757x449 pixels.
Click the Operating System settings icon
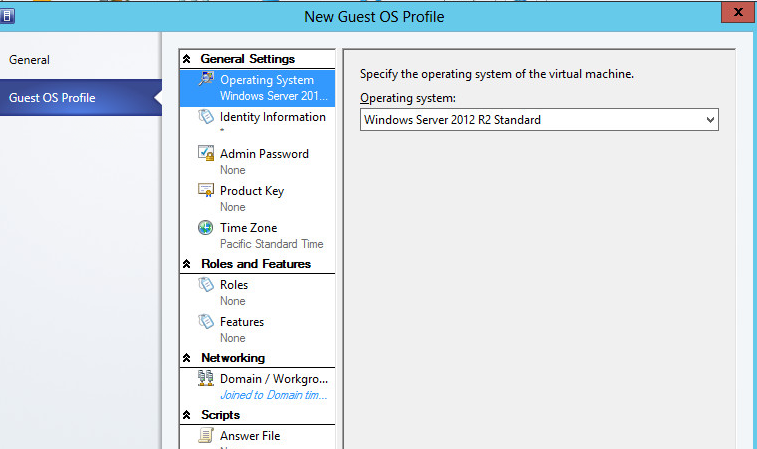coord(206,79)
